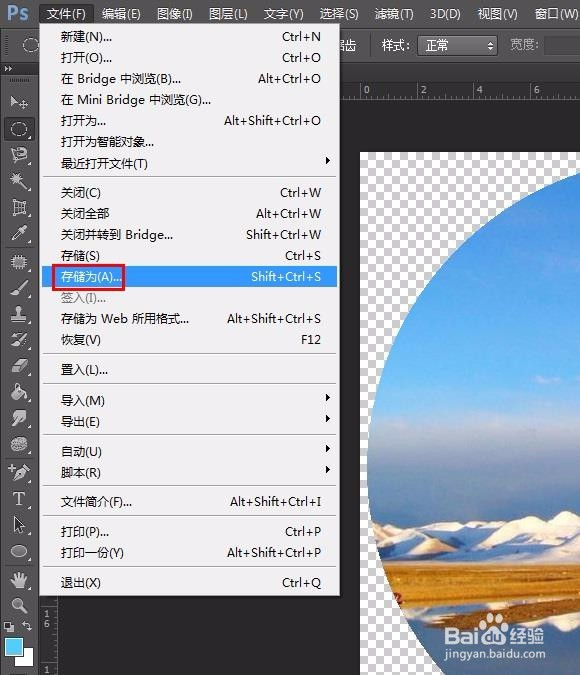Image resolution: width=580 pixels, height=675 pixels.
Task: Reset default colors icon
Action: tap(9, 626)
